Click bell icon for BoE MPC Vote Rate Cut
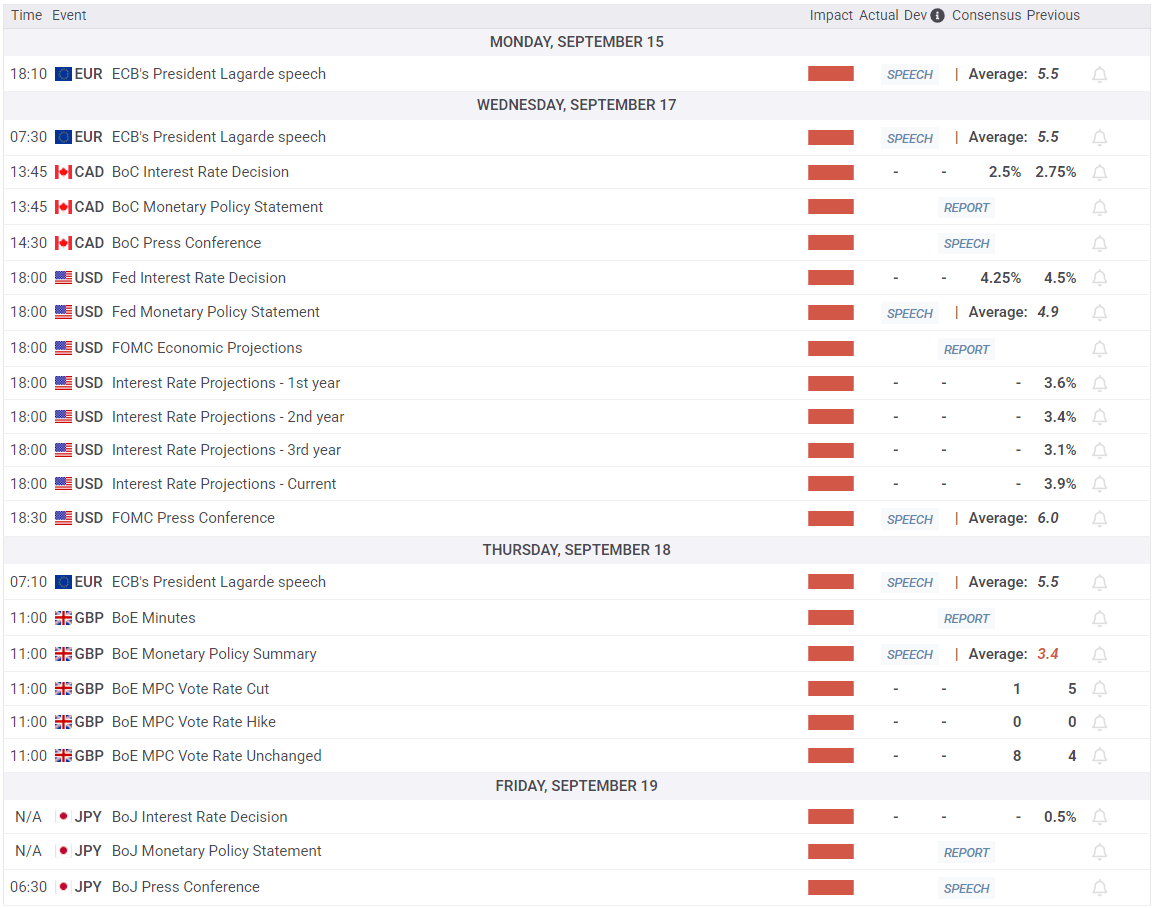 pos(1099,689)
